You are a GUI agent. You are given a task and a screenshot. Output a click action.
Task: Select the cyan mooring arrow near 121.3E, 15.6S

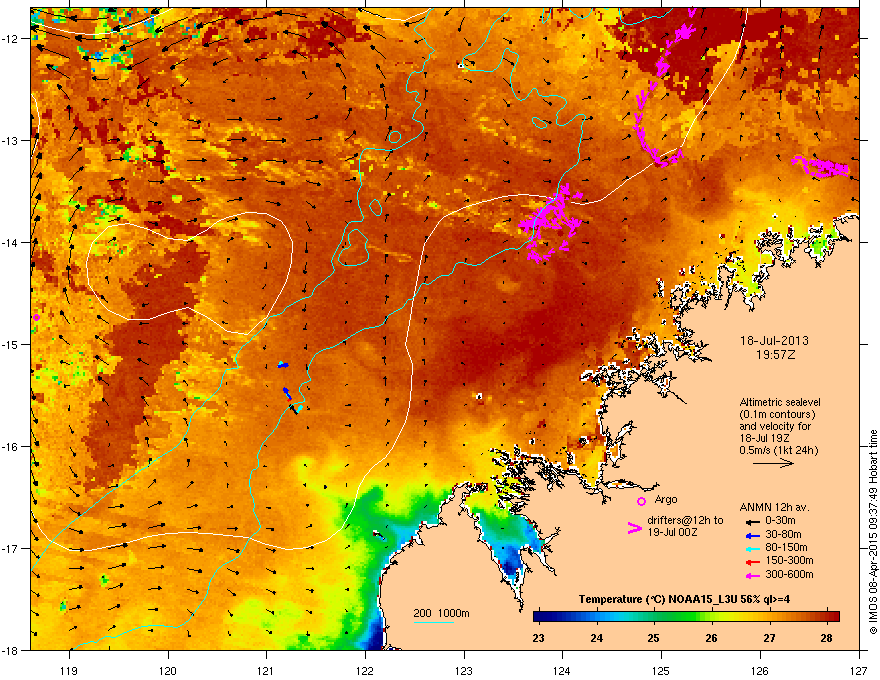tap(298, 408)
